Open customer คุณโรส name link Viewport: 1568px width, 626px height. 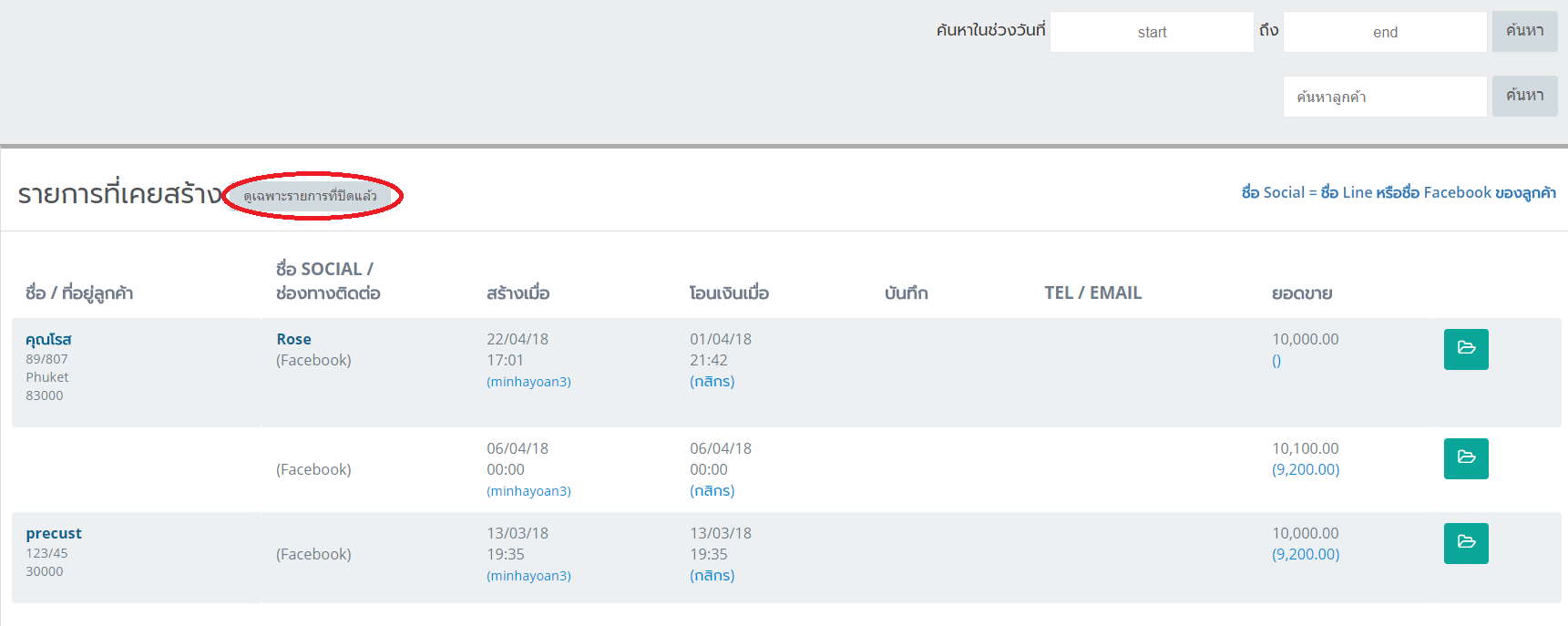tap(48, 339)
